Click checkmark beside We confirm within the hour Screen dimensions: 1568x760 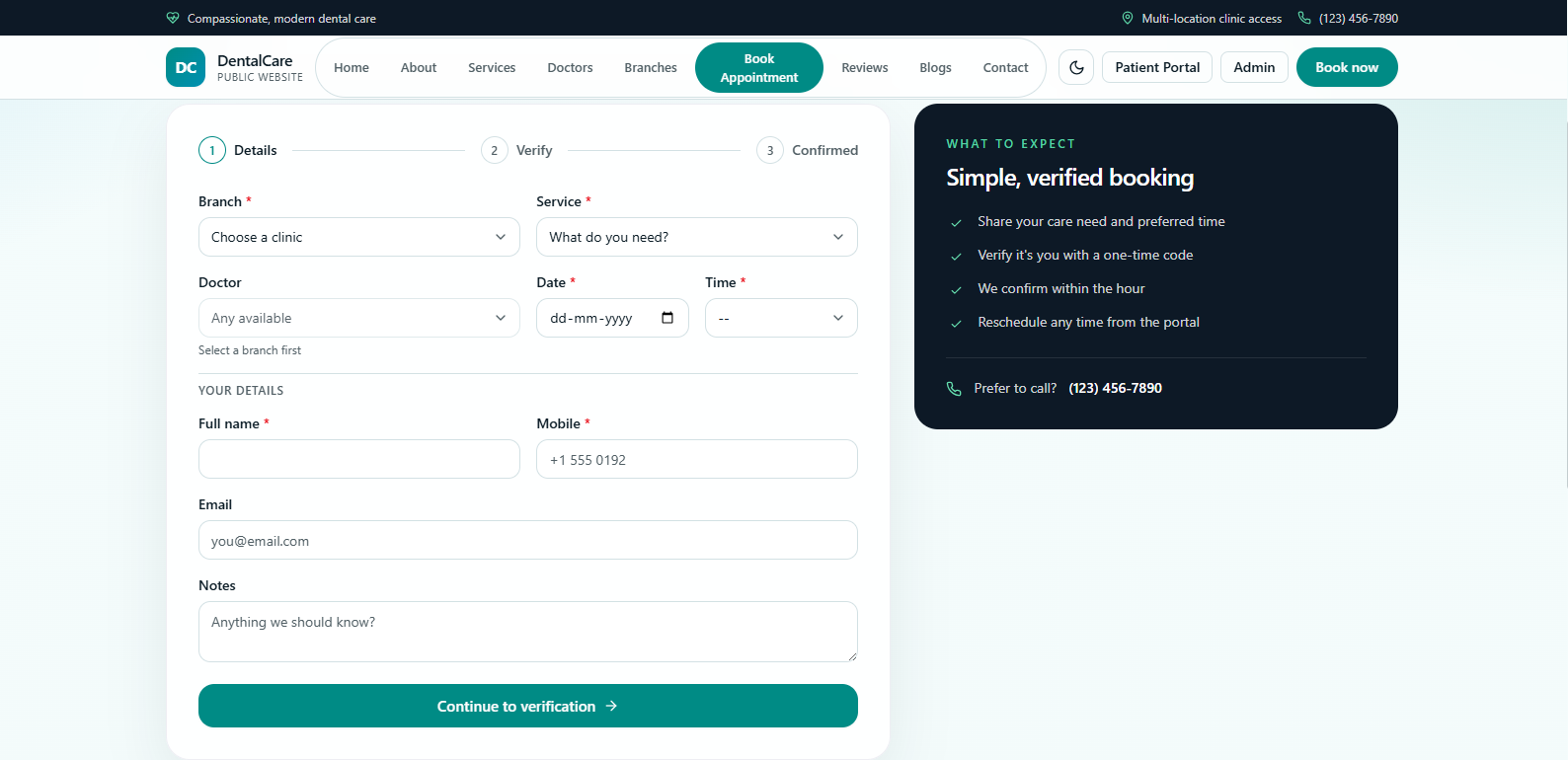tap(956, 289)
